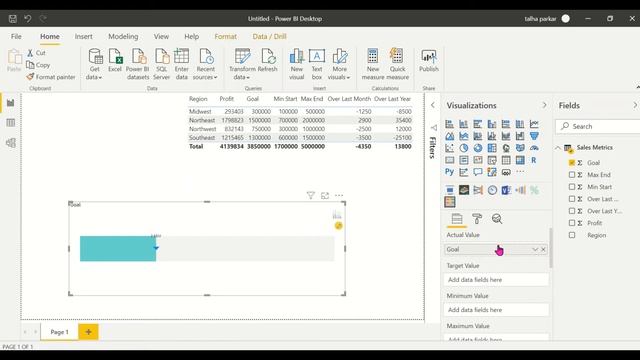The image size is (640, 360).
Task: Collapse the Sales Metrics table
Action: point(558,148)
